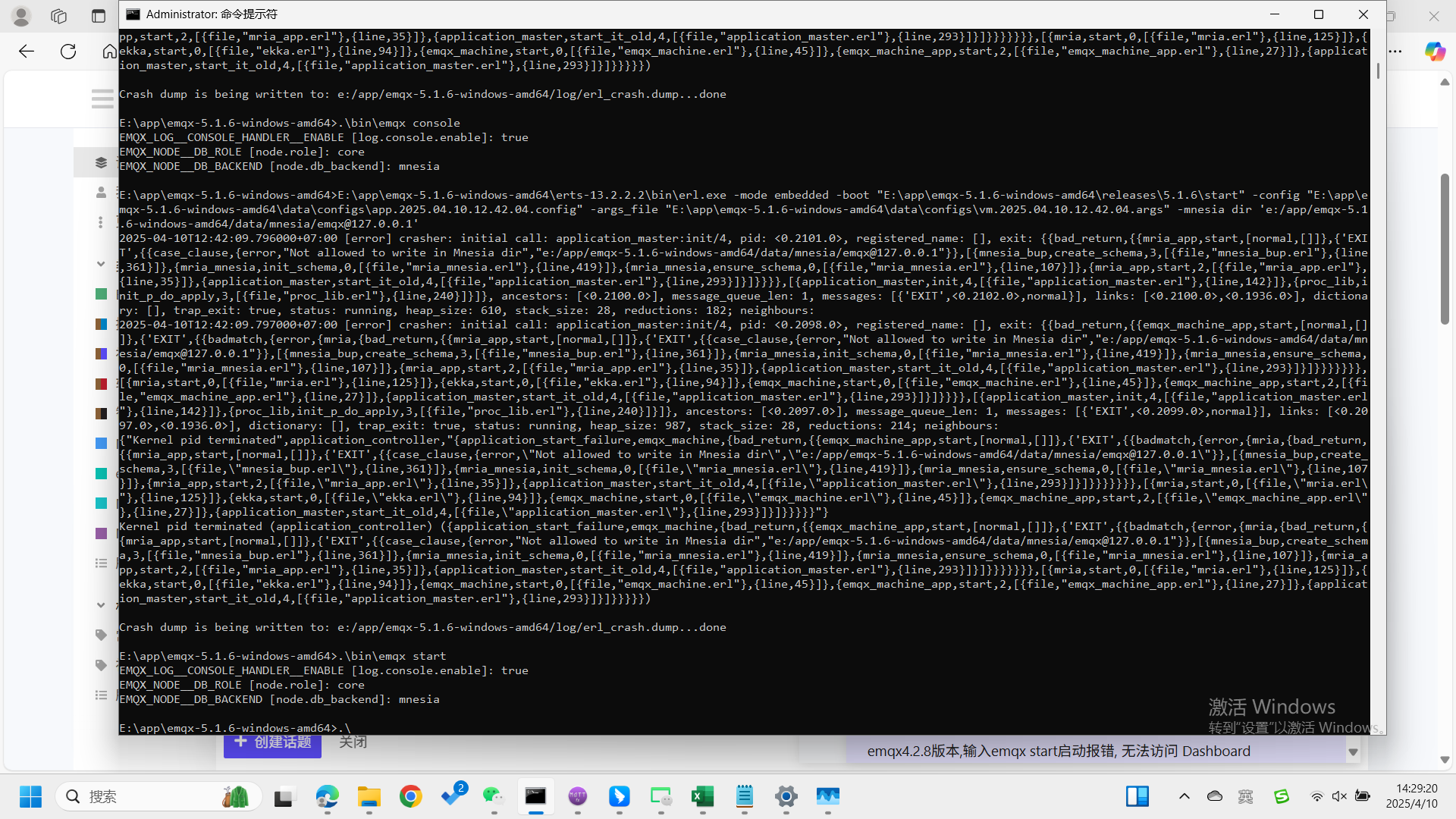Open dropdown beside emqx4.2.8 topic title

pos(1353,752)
